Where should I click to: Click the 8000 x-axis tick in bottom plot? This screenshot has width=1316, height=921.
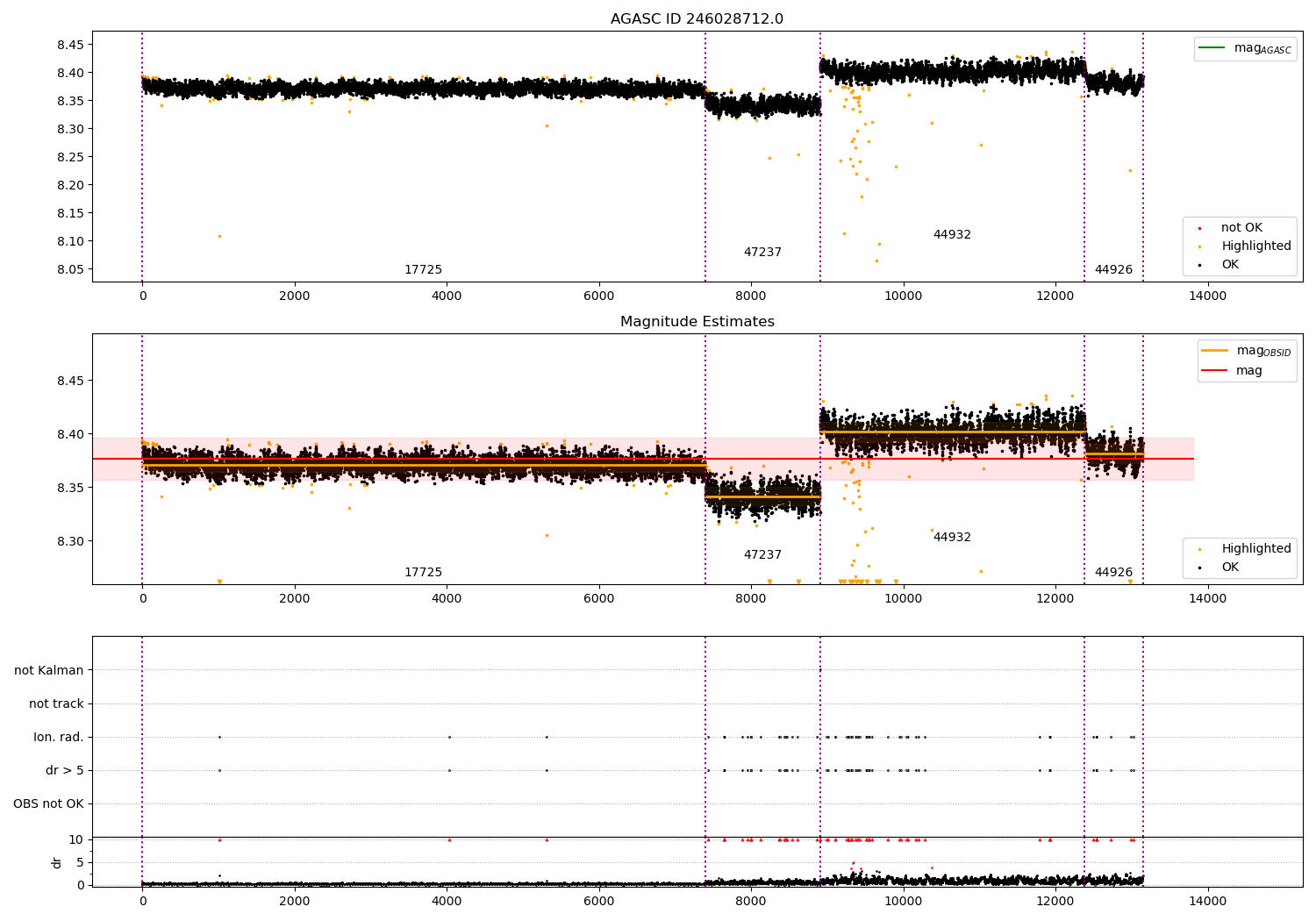[751, 901]
